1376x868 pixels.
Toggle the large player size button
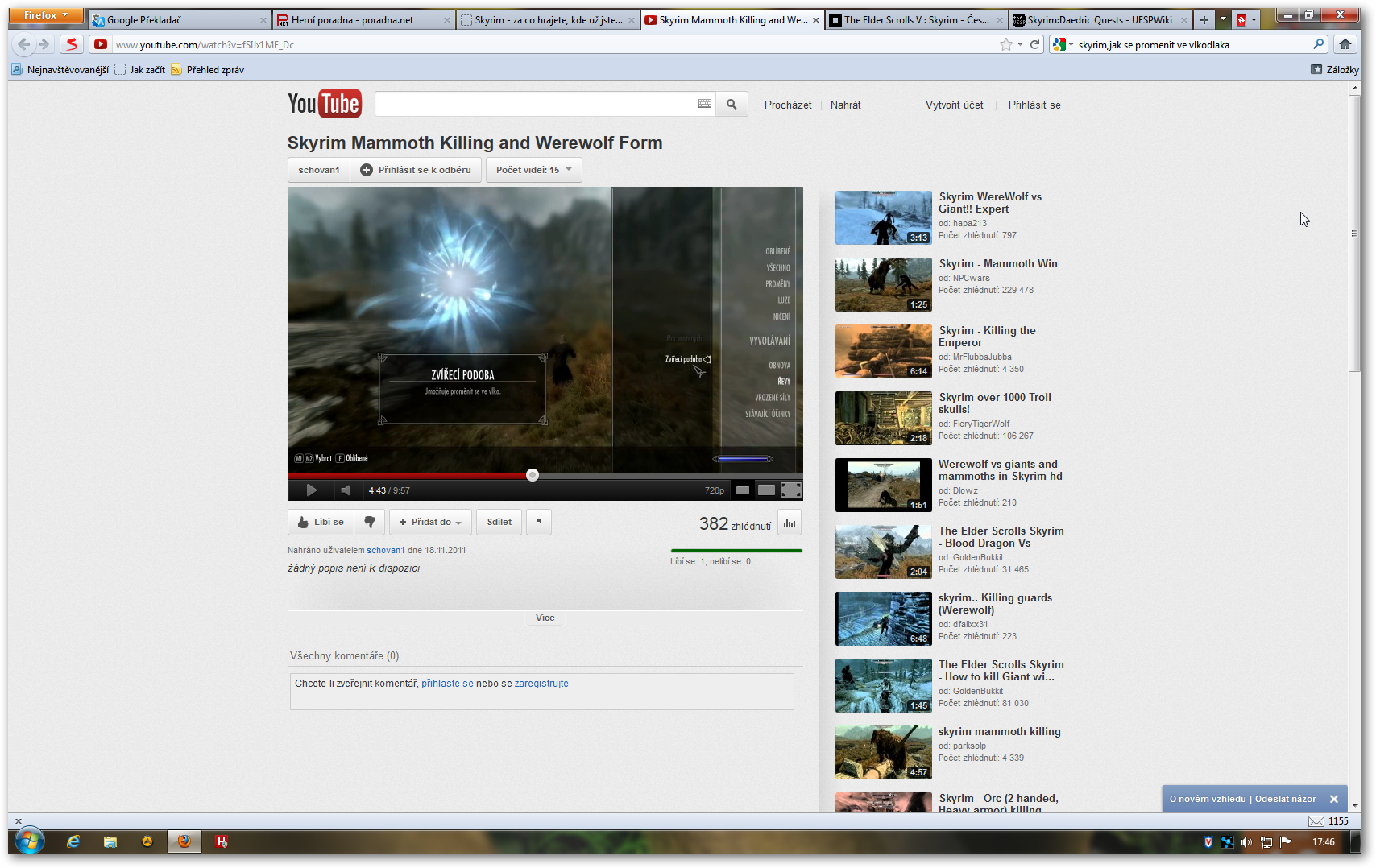tap(766, 490)
